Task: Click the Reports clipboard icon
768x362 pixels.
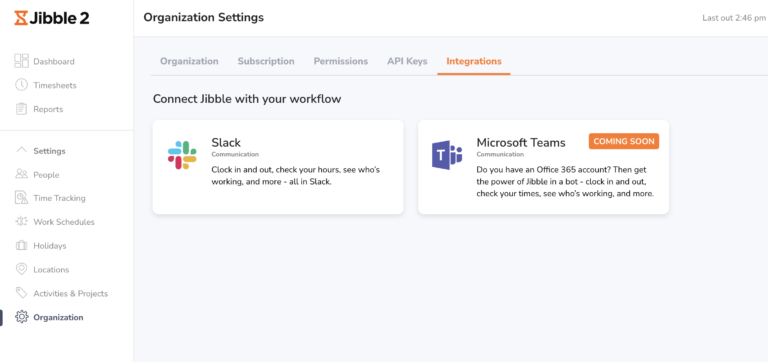Action: pyautogui.click(x=22, y=109)
